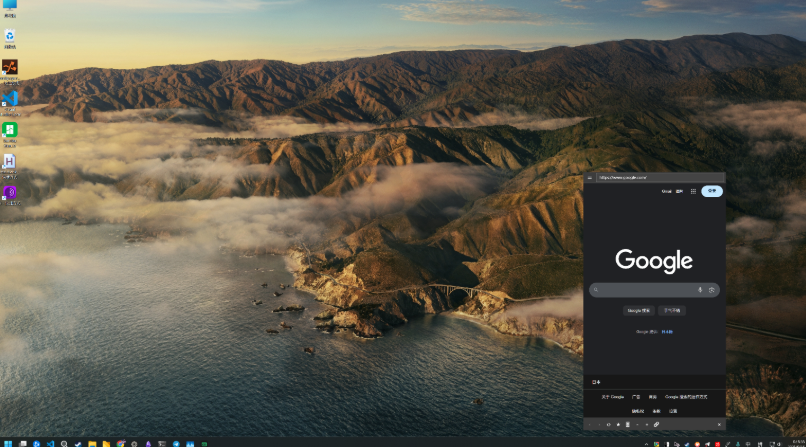Screen dimensions: 806x447
Task: Open the About Google footer link
Action: click(x=612, y=397)
